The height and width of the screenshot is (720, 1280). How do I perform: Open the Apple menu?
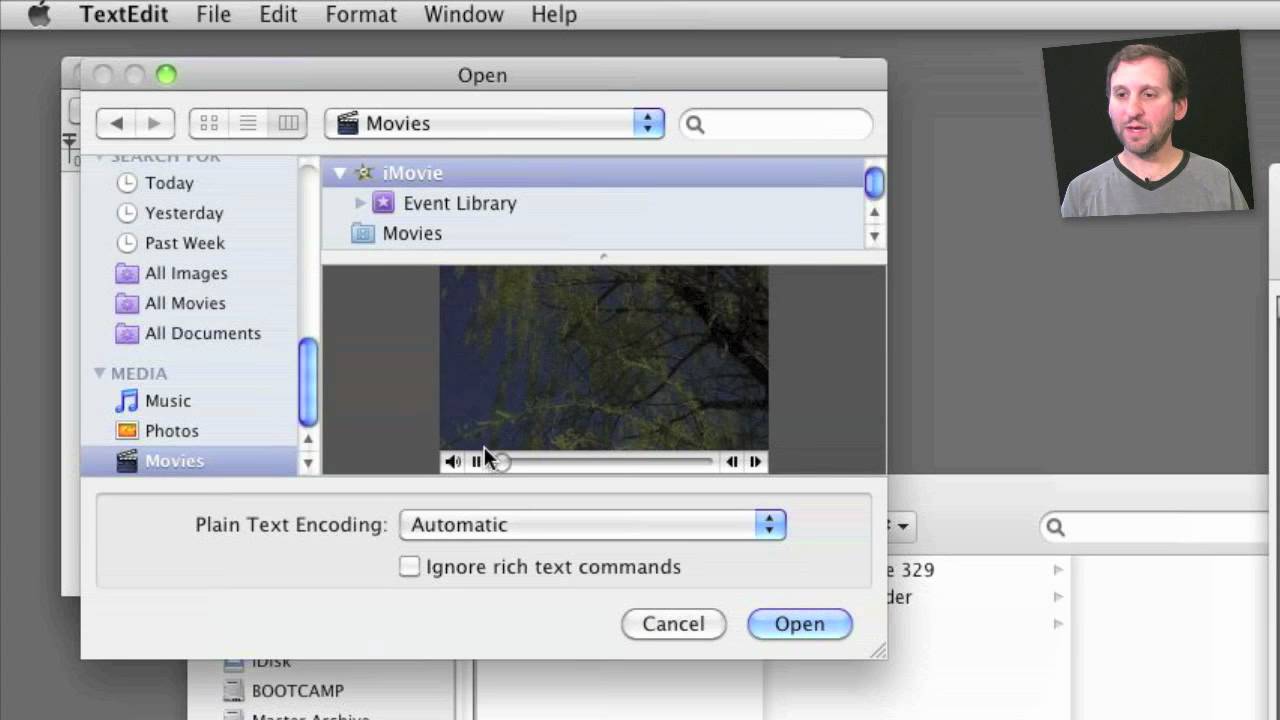[40, 15]
